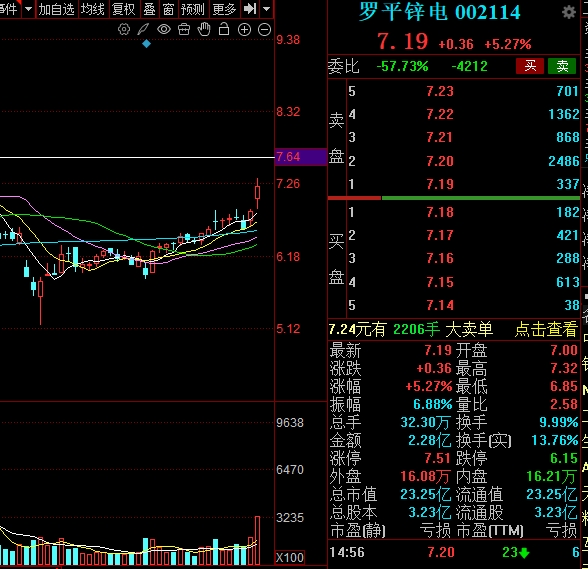The image size is (588, 569).
Task: Click the 跌停 price 6.15
Action: click(x=564, y=458)
